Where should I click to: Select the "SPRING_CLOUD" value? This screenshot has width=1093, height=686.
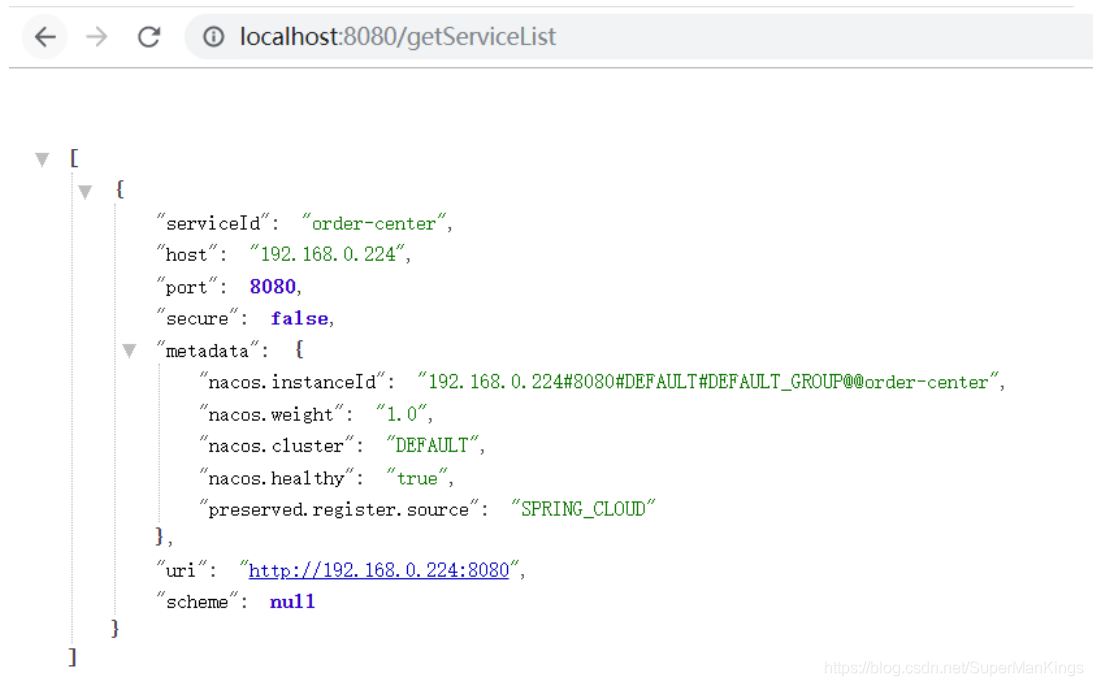583,509
